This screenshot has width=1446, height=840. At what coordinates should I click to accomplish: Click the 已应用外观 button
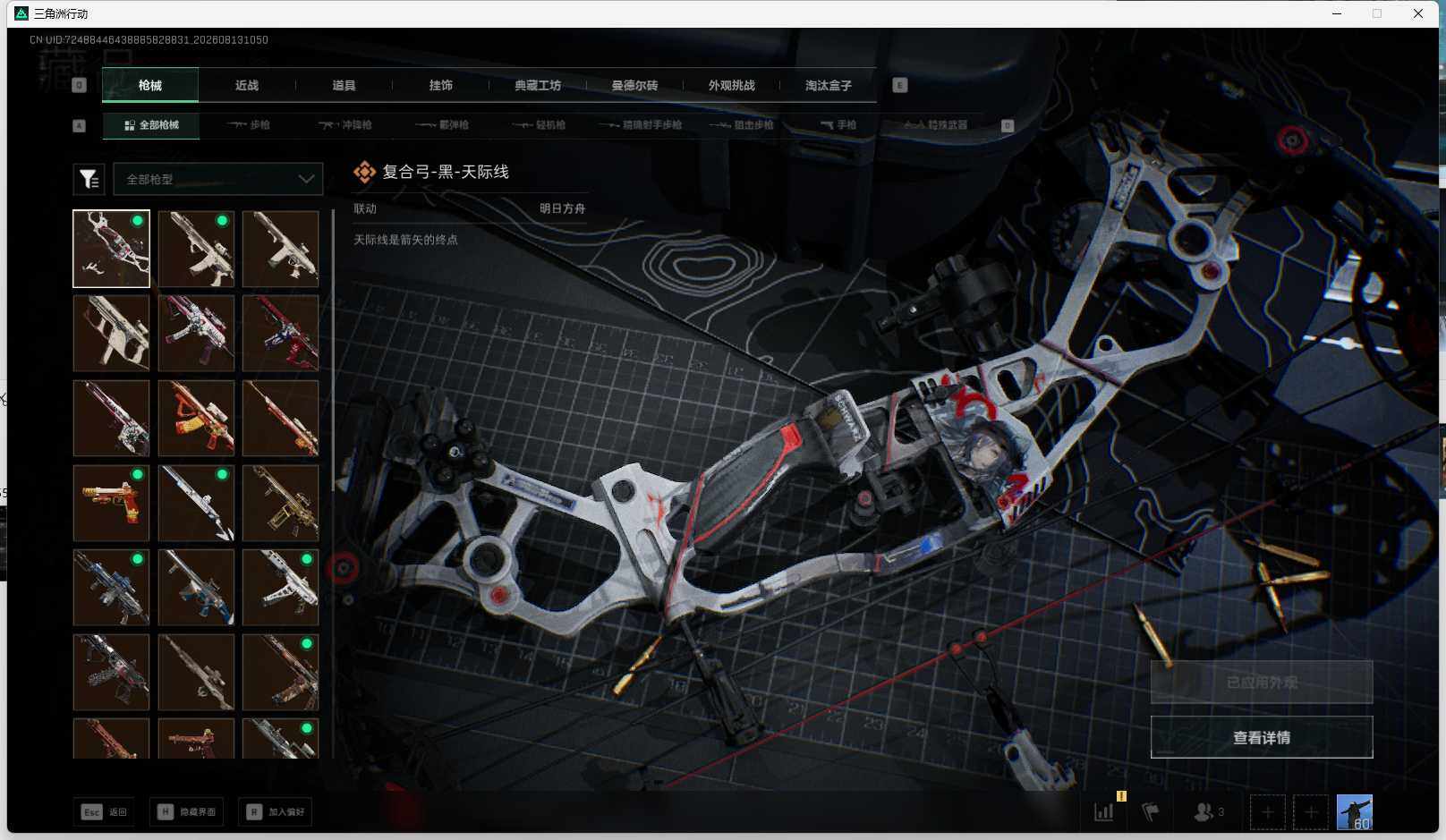click(1262, 683)
